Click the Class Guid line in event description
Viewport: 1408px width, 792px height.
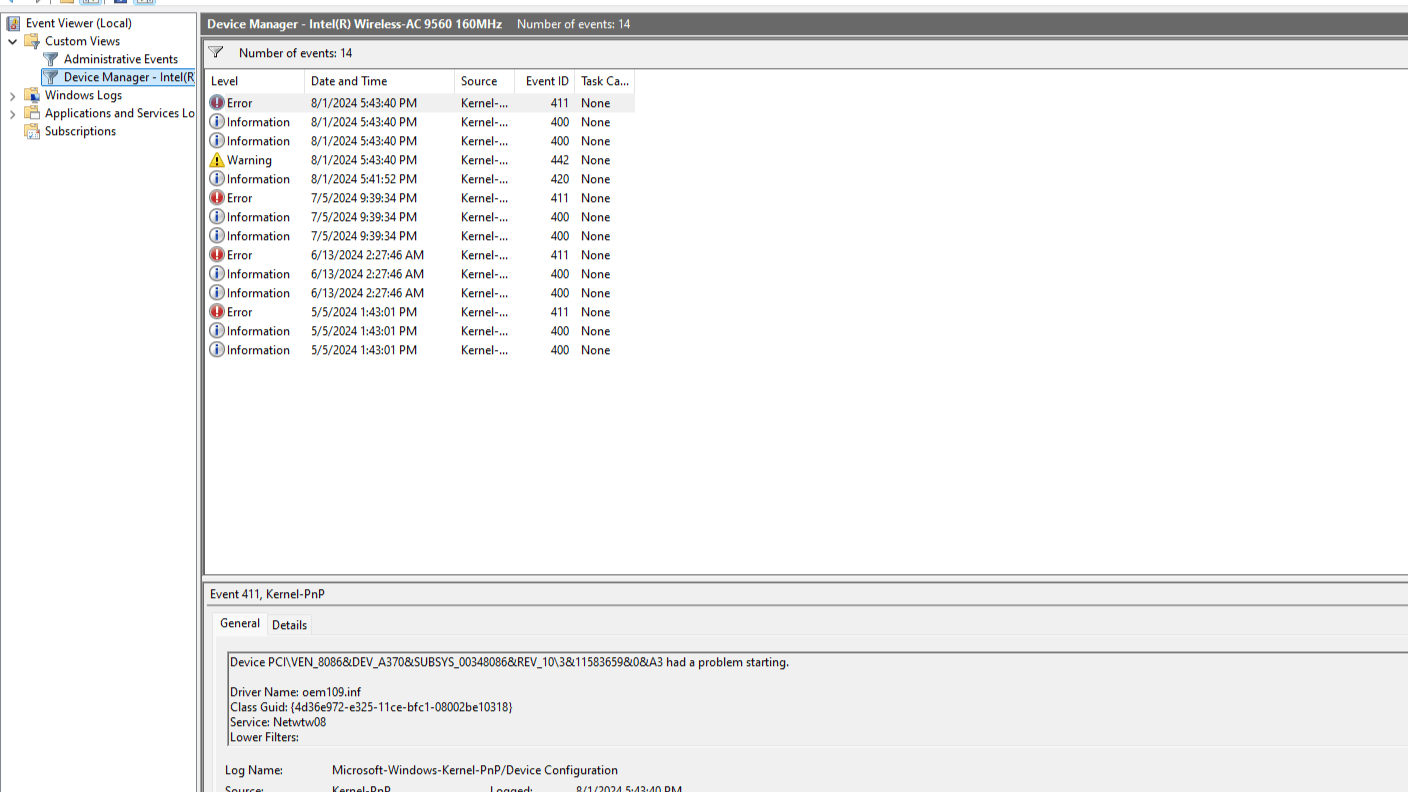(371, 707)
